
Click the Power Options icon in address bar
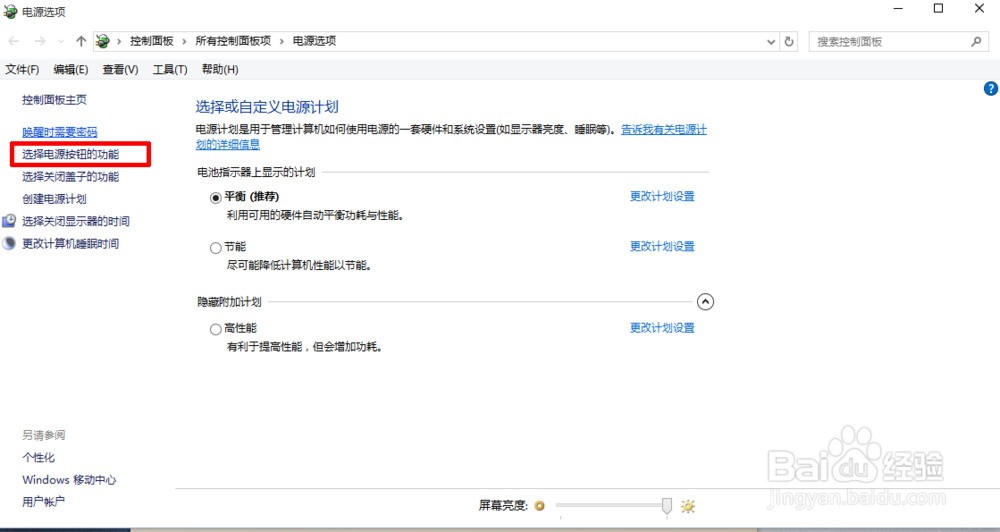click(x=103, y=41)
